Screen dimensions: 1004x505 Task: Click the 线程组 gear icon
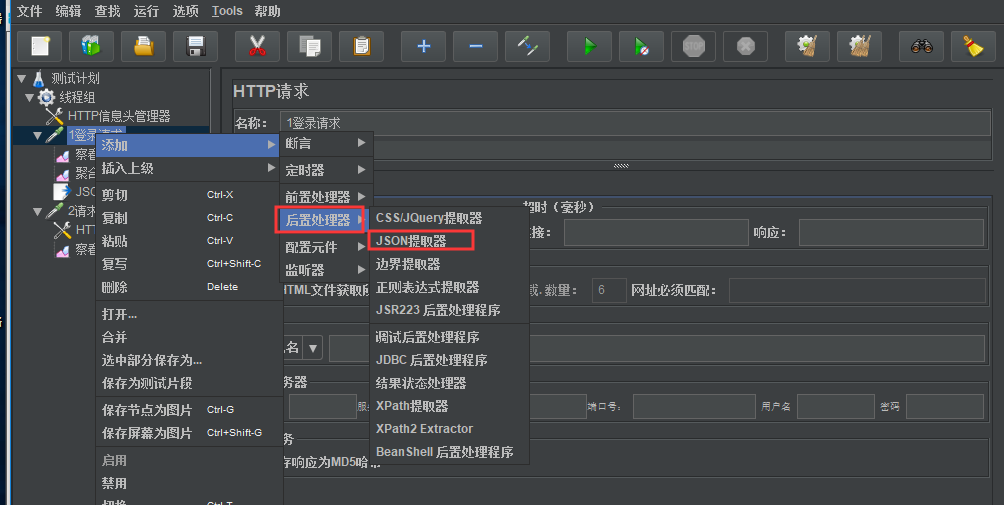click(x=46, y=97)
